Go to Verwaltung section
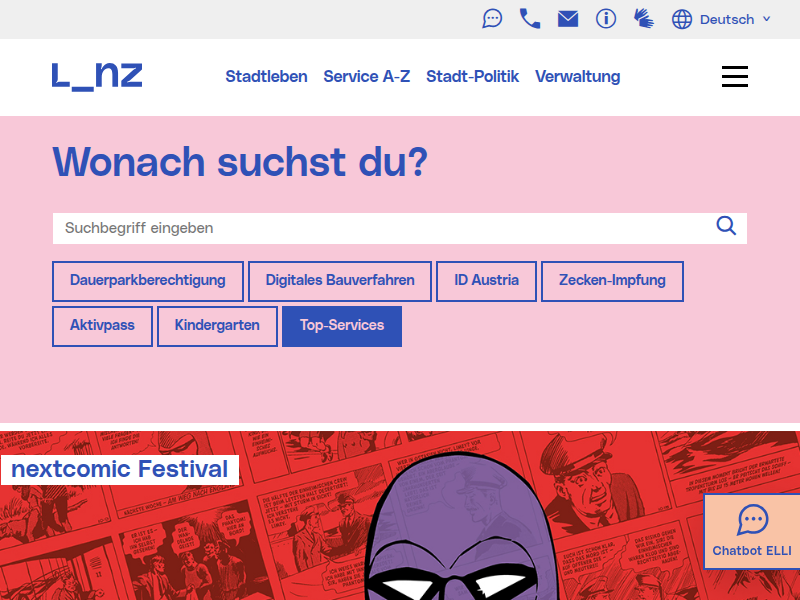This screenshot has height=600, width=800. (x=577, y=77)
